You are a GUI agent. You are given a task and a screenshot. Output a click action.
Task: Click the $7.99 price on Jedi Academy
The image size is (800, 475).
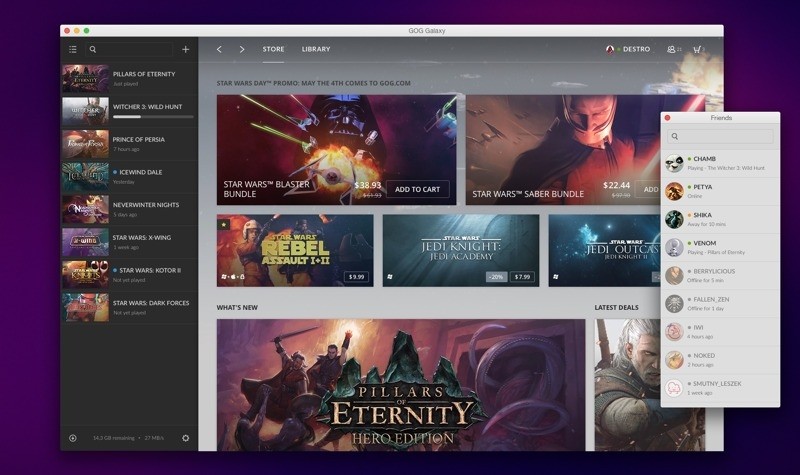[522, 277]
